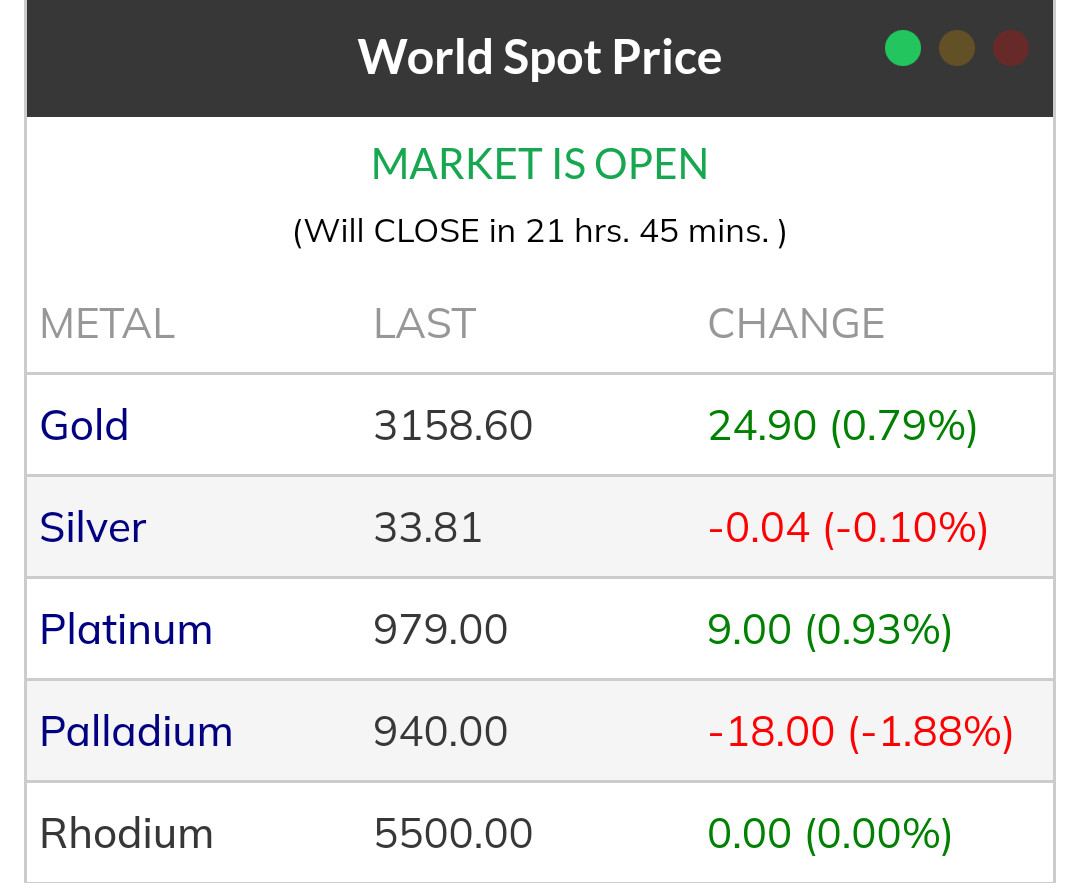Open the Silver metal link
This screenshot has width=1080, height=883.
click(x=93, y=528)
